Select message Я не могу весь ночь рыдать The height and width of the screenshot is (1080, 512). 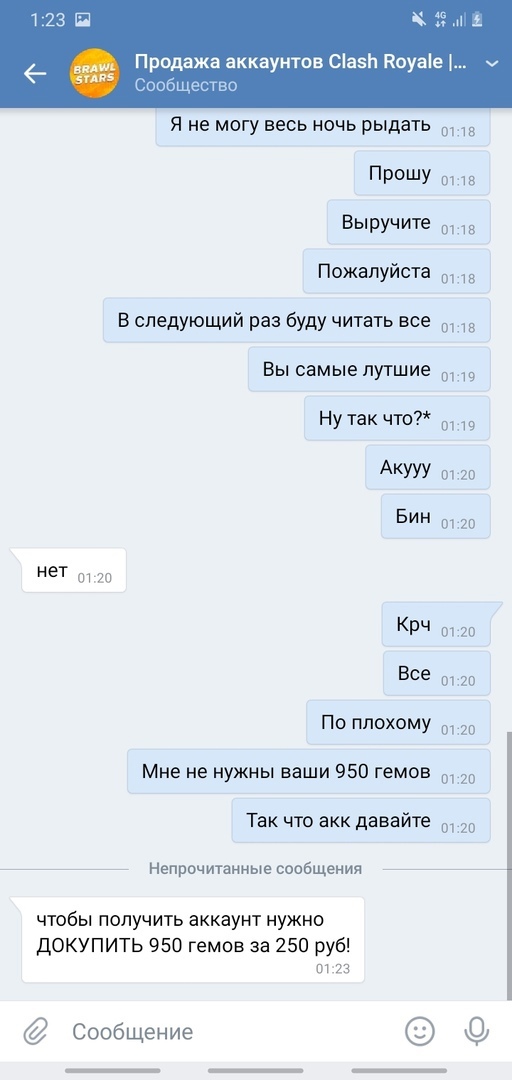[x=323, y=127]
